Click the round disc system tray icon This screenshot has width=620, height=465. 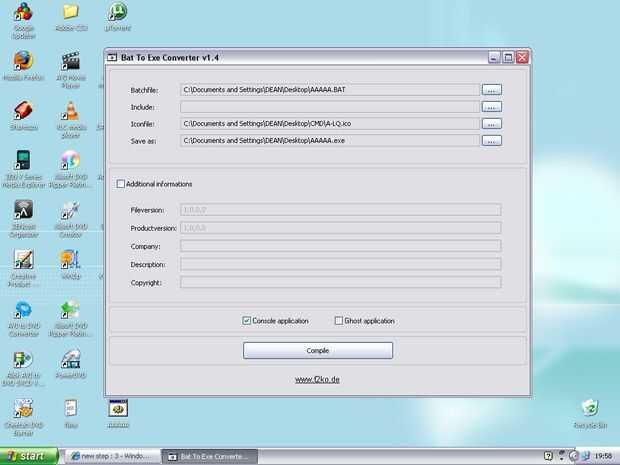coord(574,456)
